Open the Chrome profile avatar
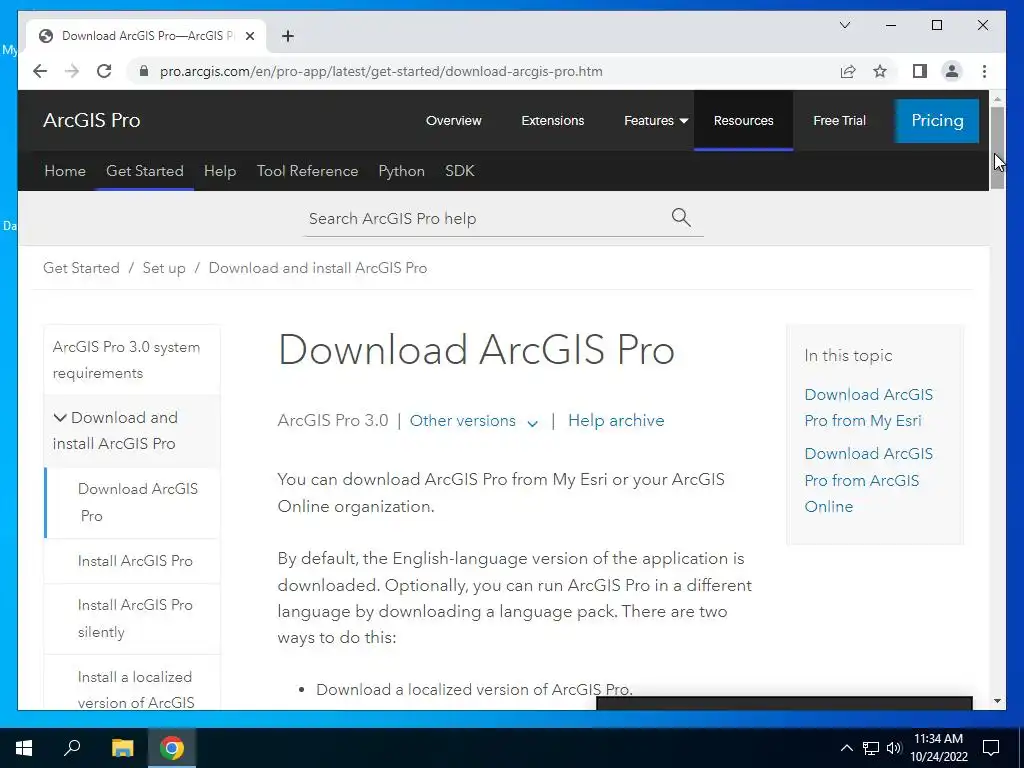Image resolution: width=1024 pixels, height=768 pixels. point(952,71)
